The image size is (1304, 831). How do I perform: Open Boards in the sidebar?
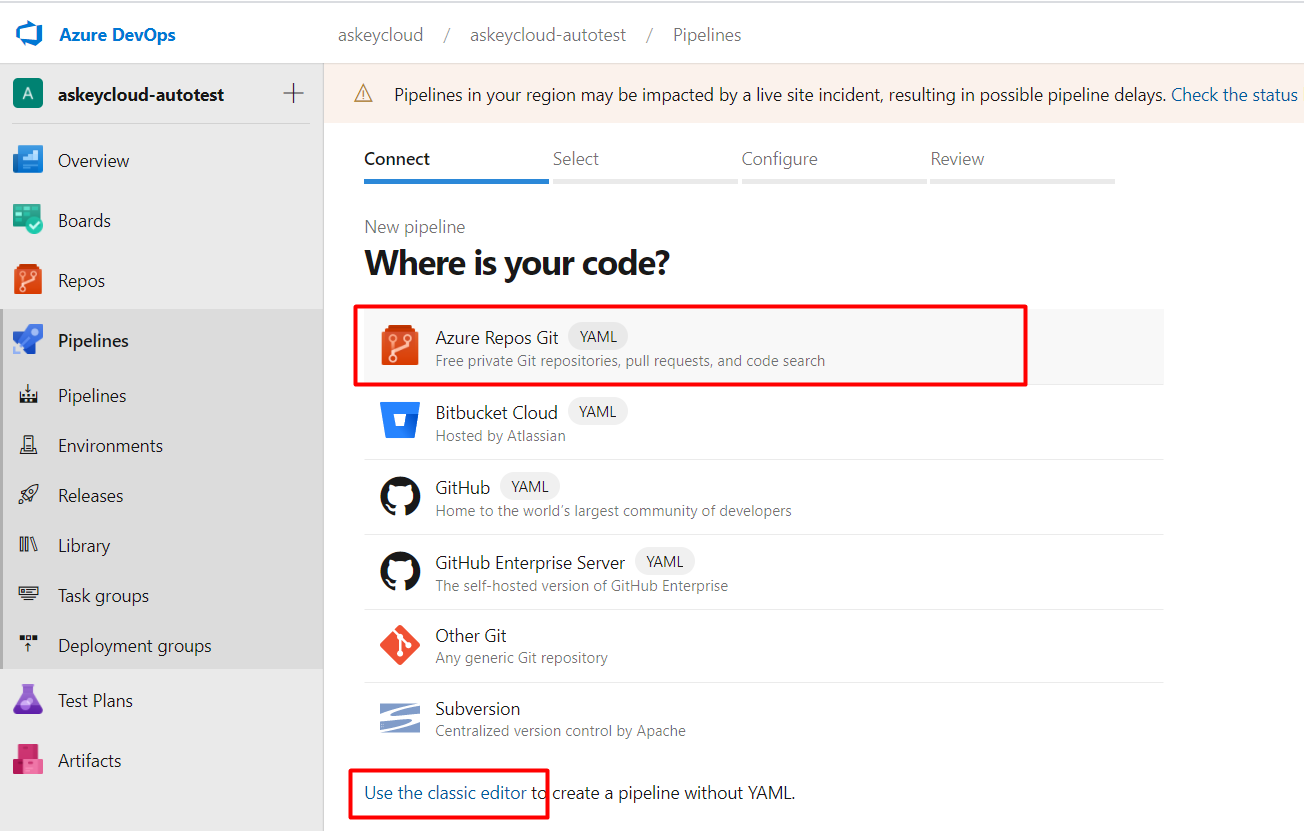(162, 220)
